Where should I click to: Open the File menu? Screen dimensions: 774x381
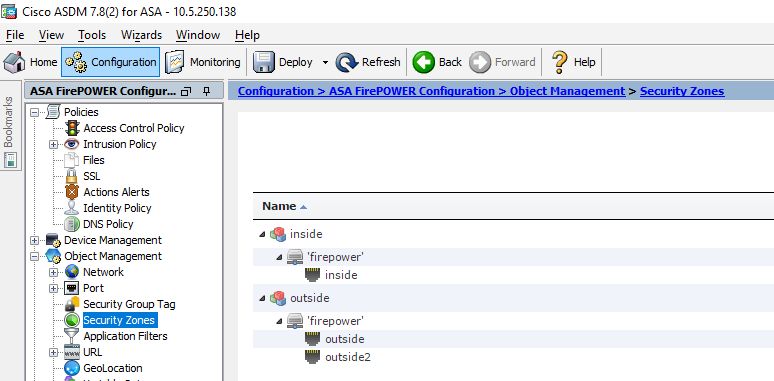pyautogui.click(x=15, y=35)
